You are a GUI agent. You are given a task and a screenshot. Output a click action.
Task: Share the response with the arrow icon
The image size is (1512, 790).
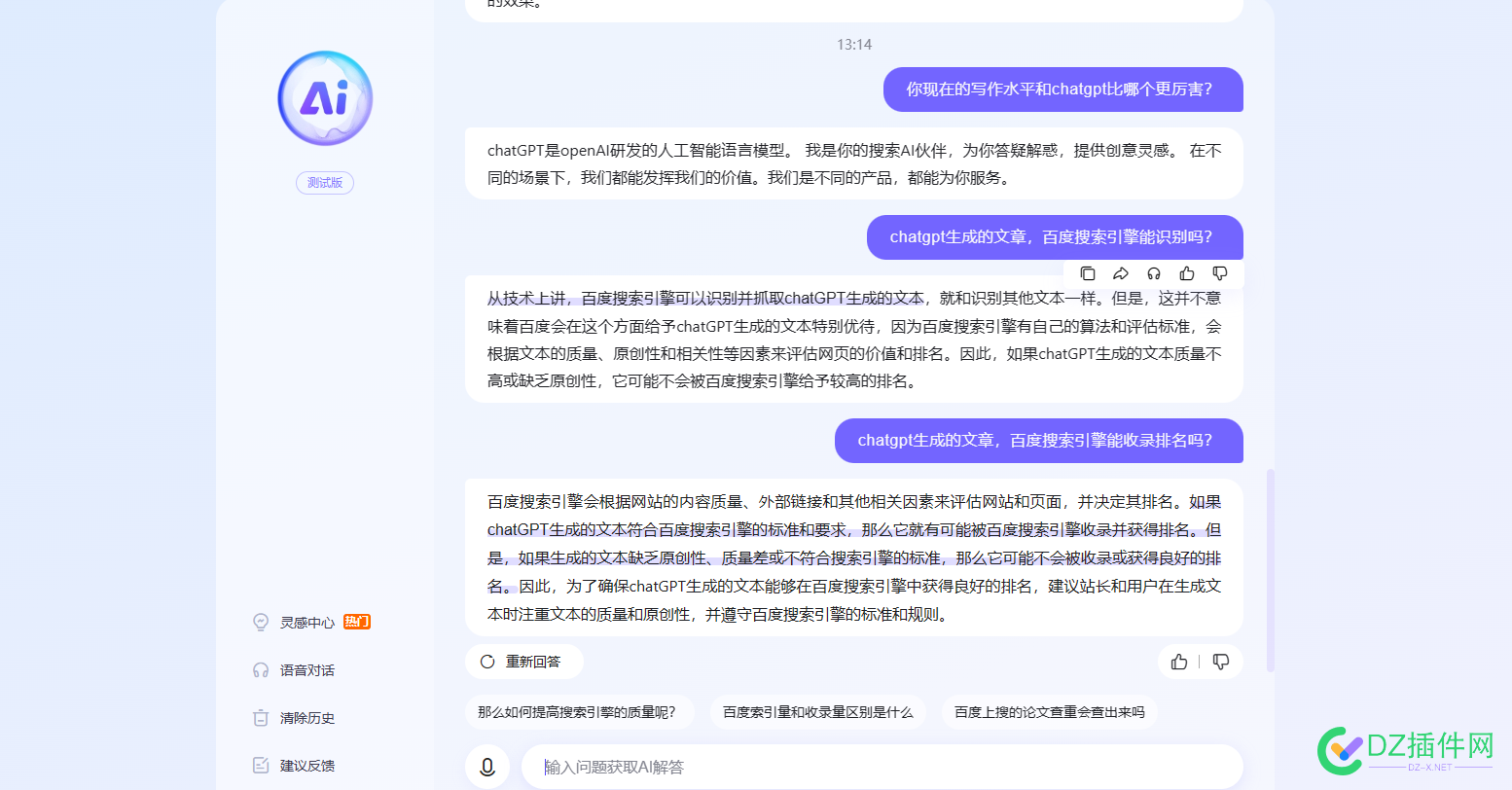point(1121,273)
